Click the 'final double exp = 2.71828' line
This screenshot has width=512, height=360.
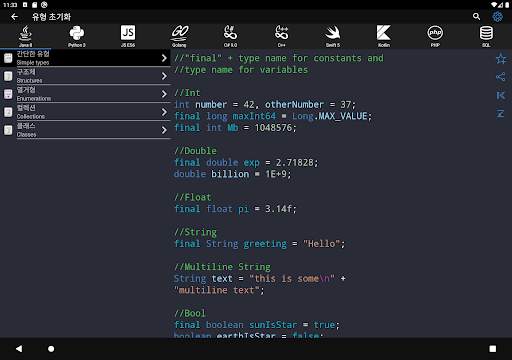[246, 162]
